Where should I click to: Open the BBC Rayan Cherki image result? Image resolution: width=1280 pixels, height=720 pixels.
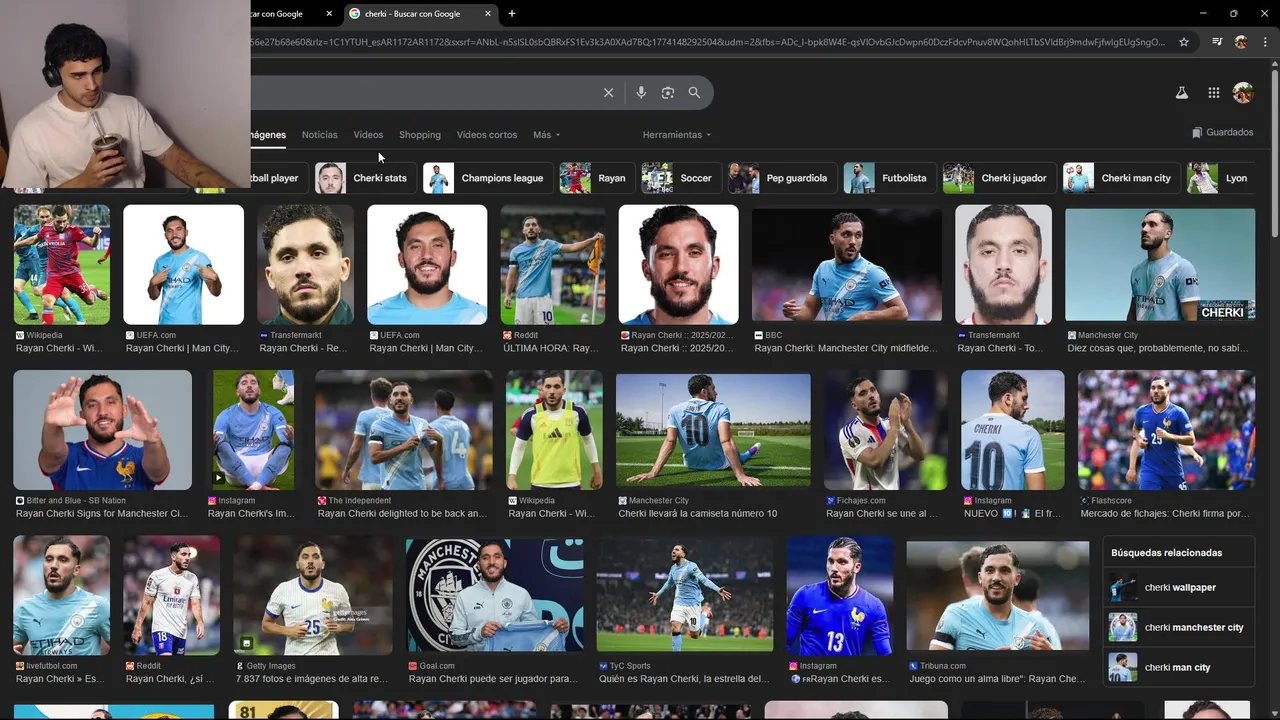pyautogui.click(x=847, y=264)
